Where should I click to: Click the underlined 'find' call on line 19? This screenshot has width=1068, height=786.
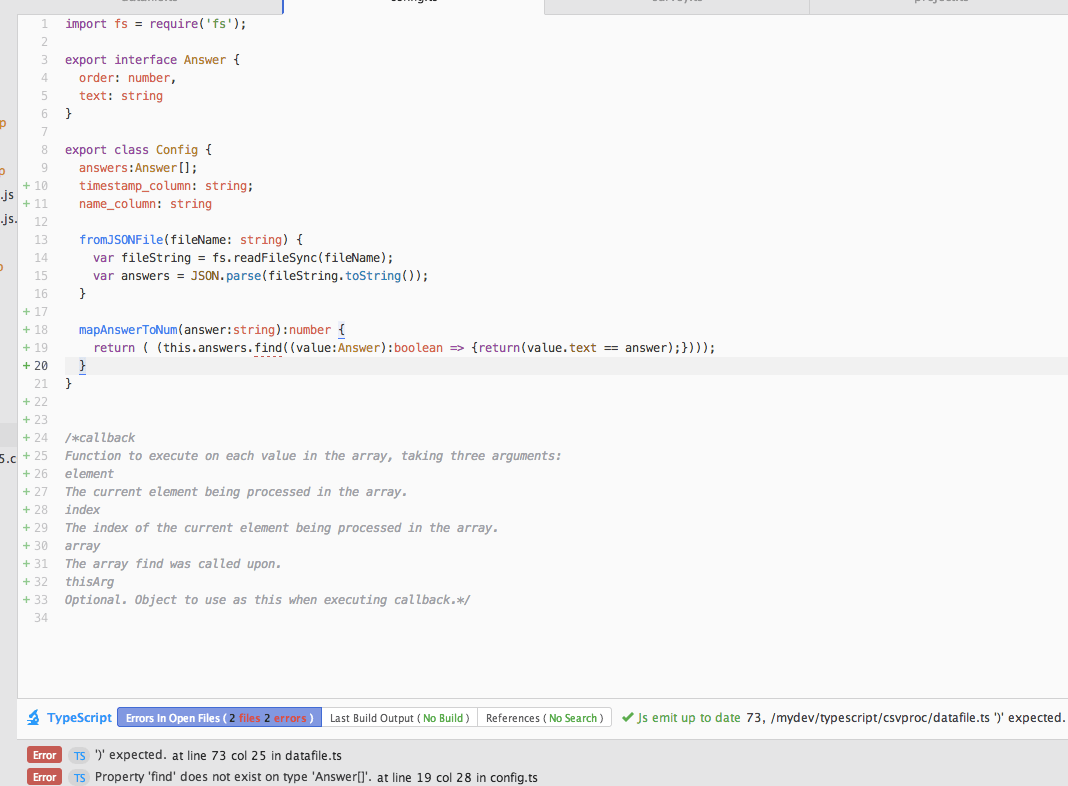(268, 348)
